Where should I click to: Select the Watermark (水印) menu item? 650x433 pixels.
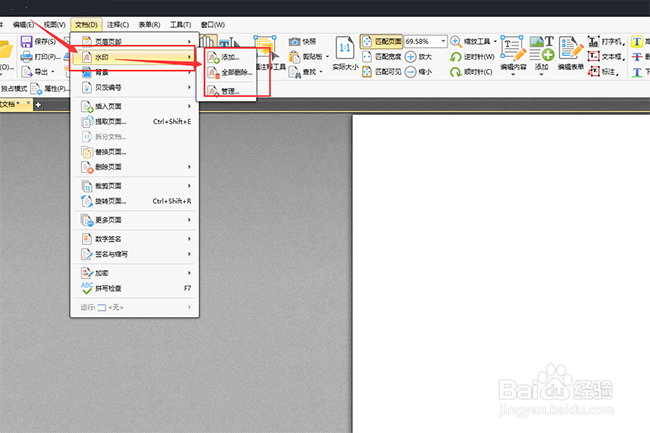tap(134, 57)
